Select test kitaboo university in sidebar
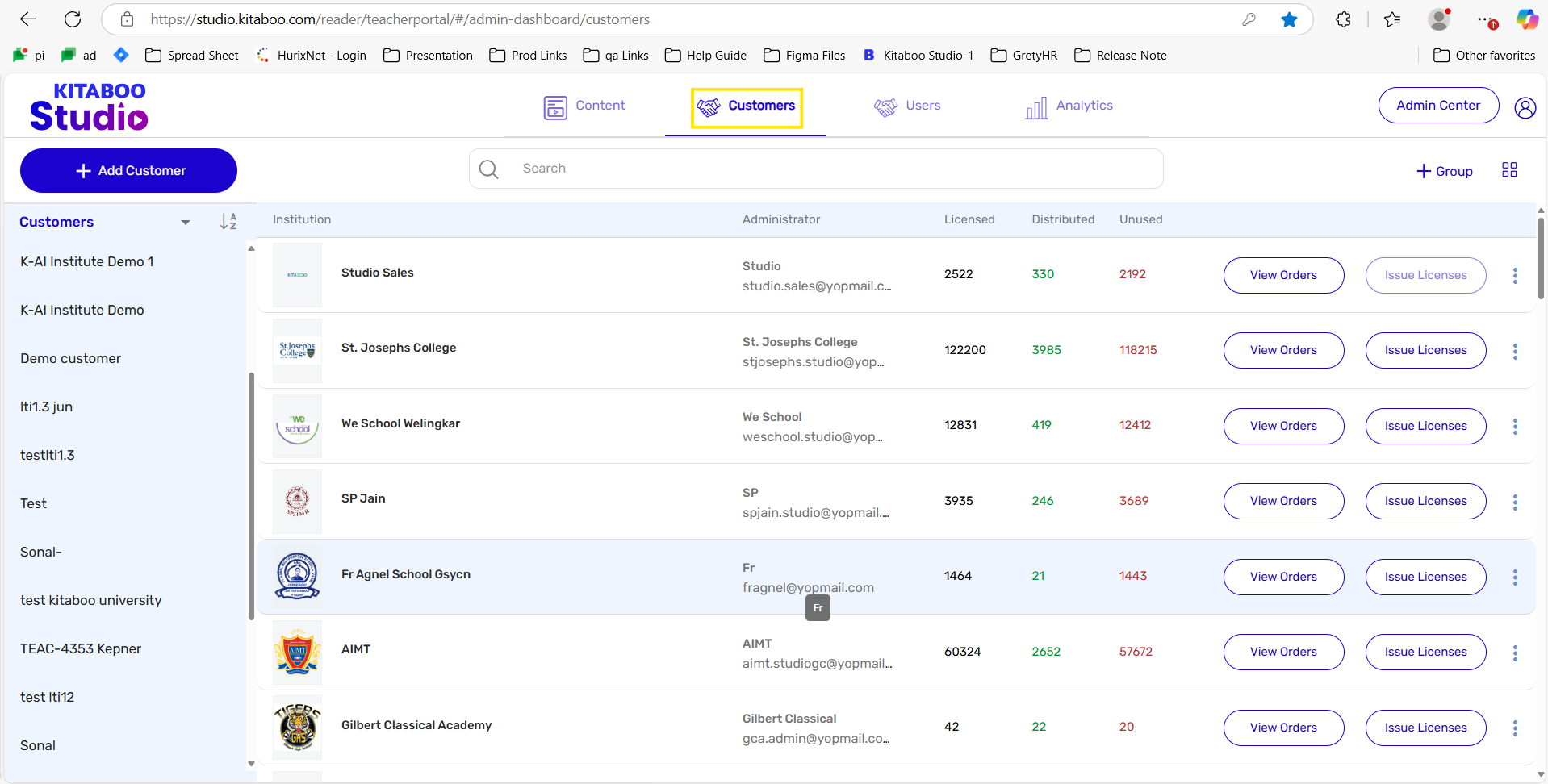 [x=90, y=600]
